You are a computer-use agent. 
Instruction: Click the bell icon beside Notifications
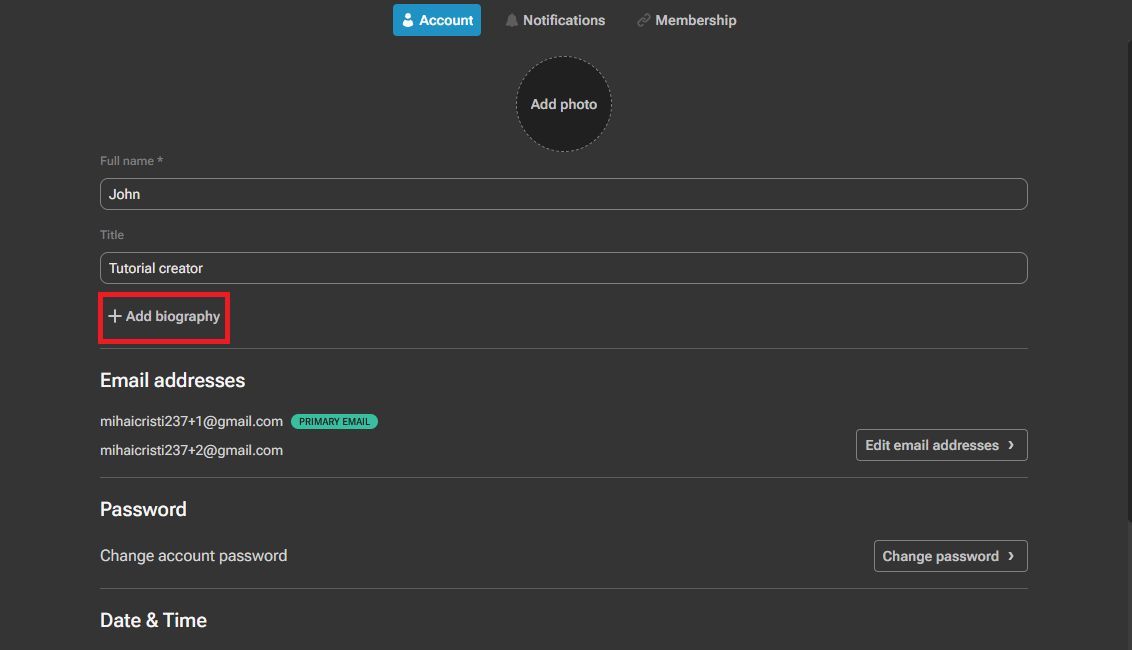click(512, 19)
